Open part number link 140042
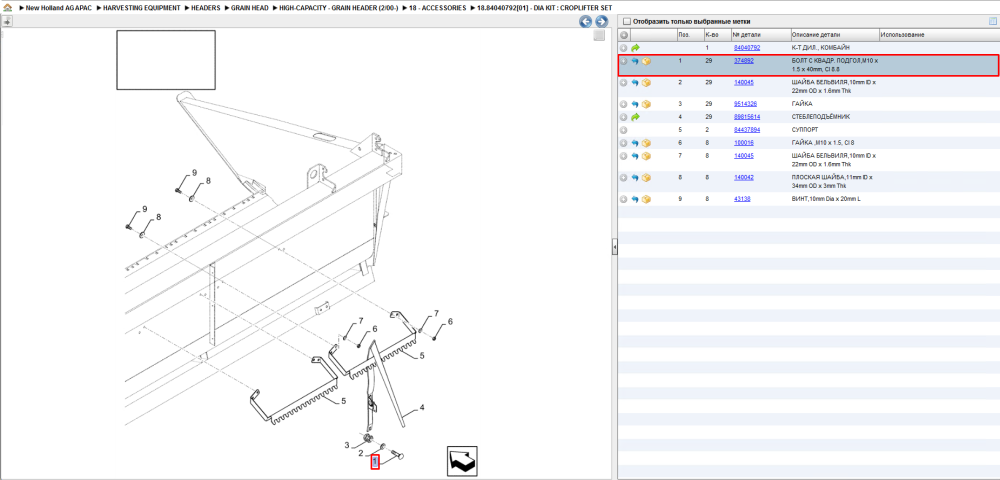The height and width of the screenshot is (480, 1000). click(744, 178)
